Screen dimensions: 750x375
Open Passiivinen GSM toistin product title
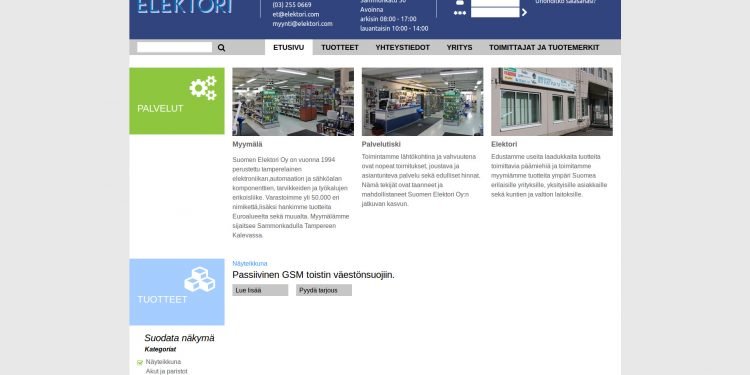coord(313,275)
